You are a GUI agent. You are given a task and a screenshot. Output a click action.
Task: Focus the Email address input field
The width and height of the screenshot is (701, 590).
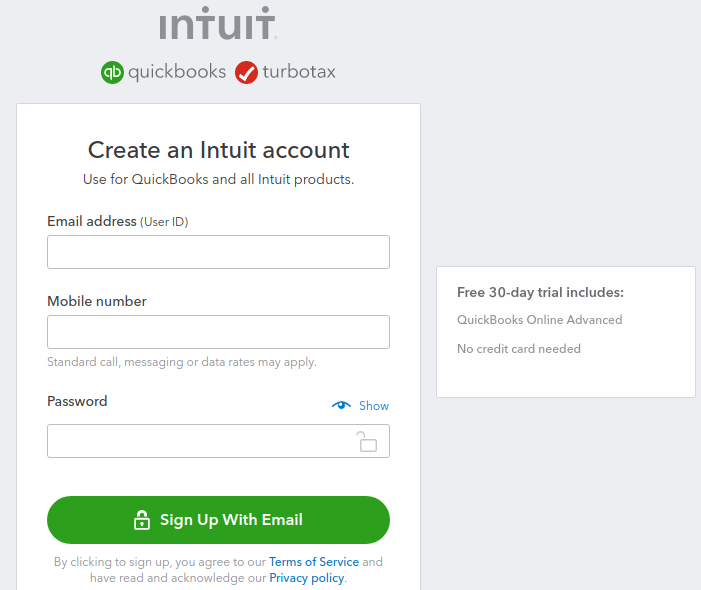[x=218, y=252]
